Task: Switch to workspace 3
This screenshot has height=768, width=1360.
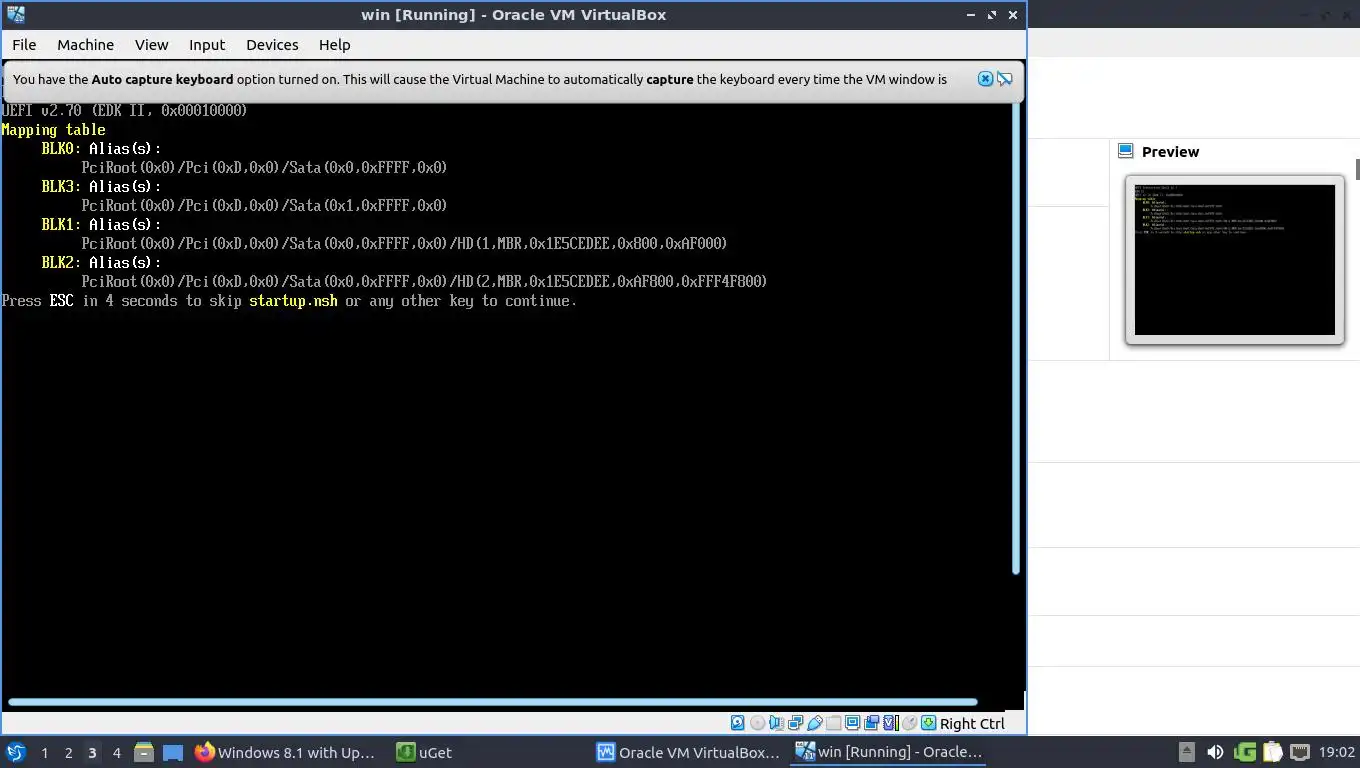Action: point(92,752)
